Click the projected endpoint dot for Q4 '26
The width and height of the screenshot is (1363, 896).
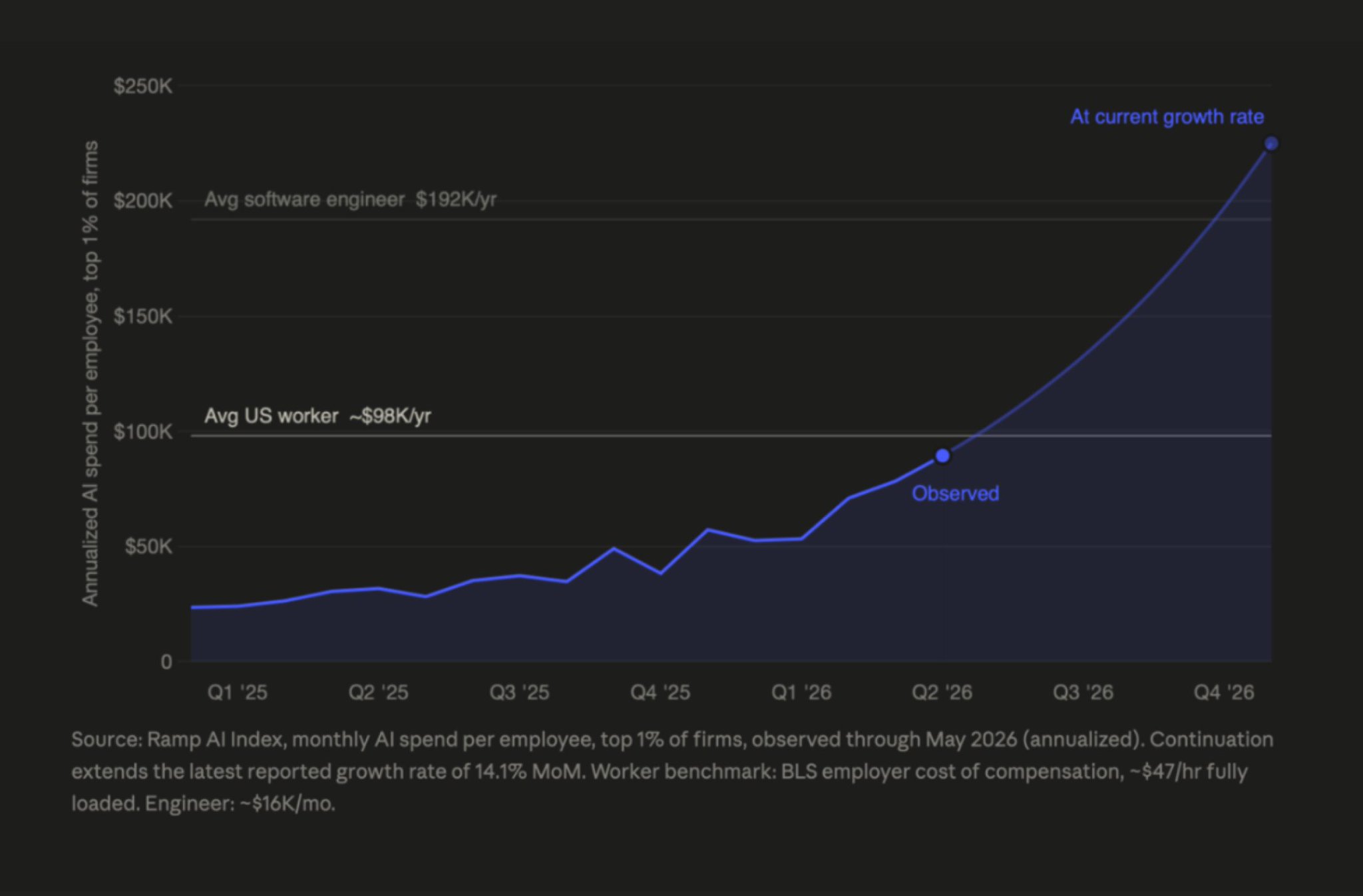tap(1271, 144)
